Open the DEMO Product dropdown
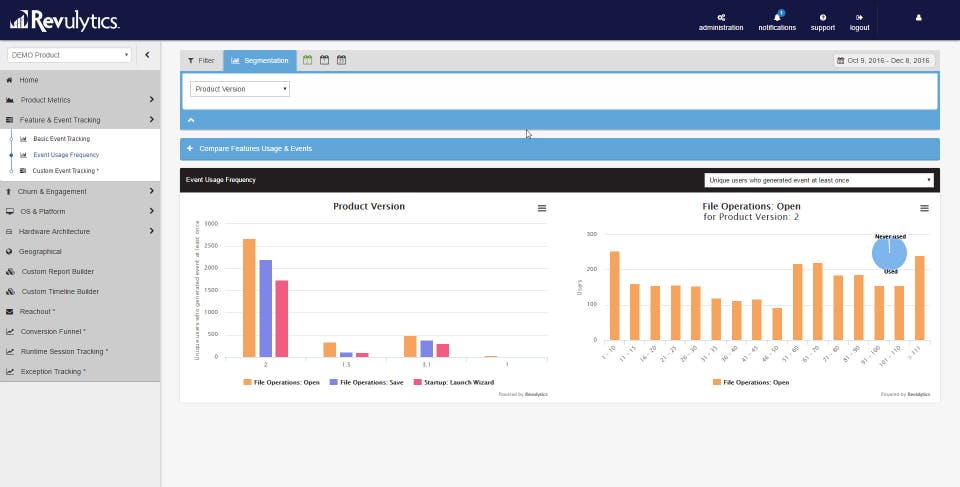 (x=69, y=55)
